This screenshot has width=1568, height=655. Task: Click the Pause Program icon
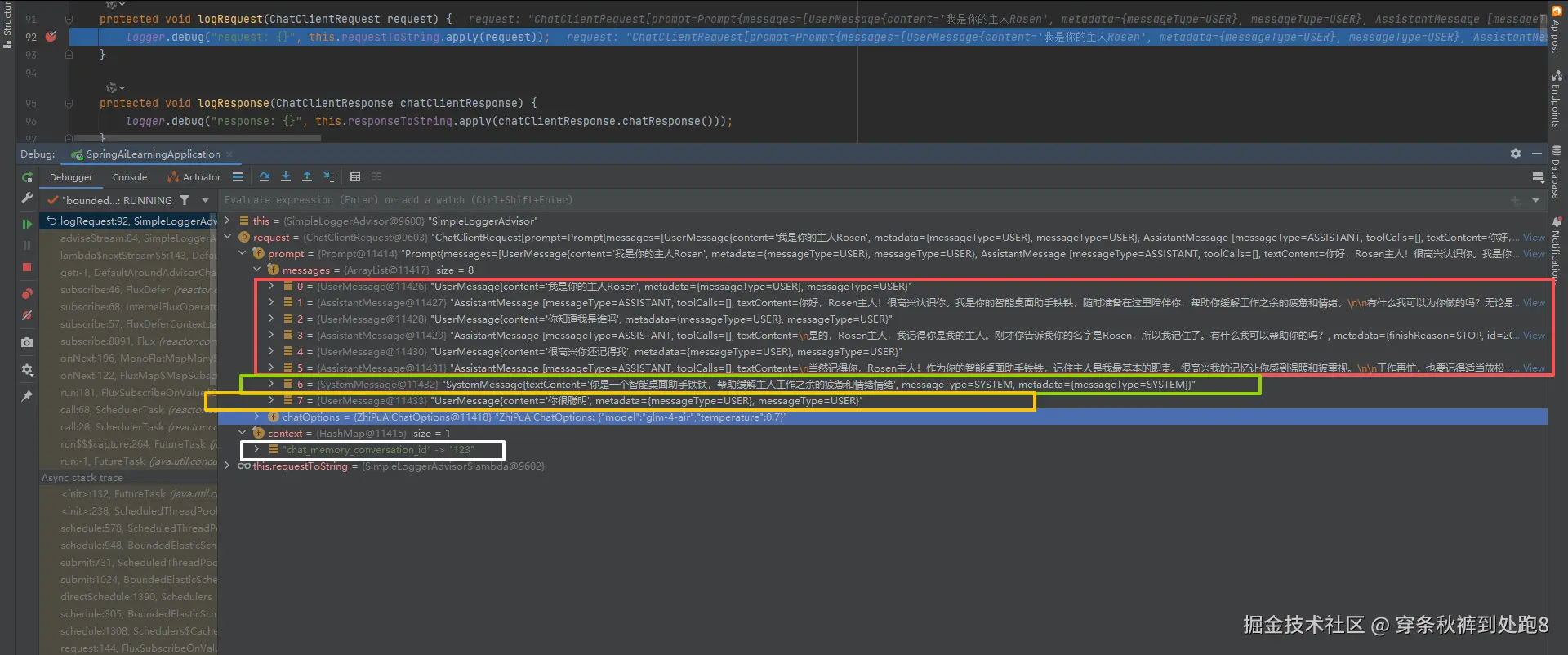point(27,245)
